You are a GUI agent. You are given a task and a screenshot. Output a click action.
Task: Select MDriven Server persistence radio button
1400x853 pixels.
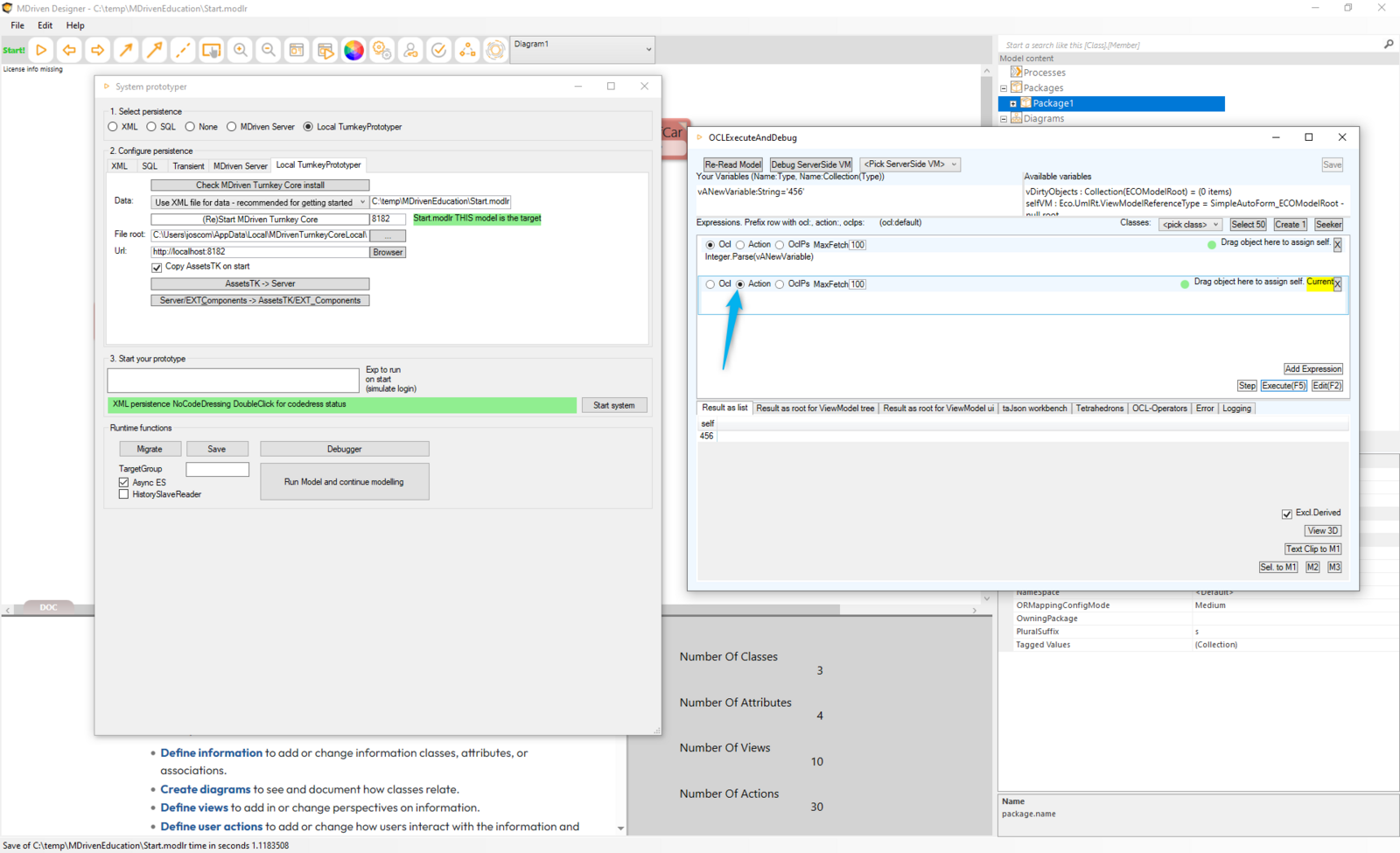[x=232, y=127]
